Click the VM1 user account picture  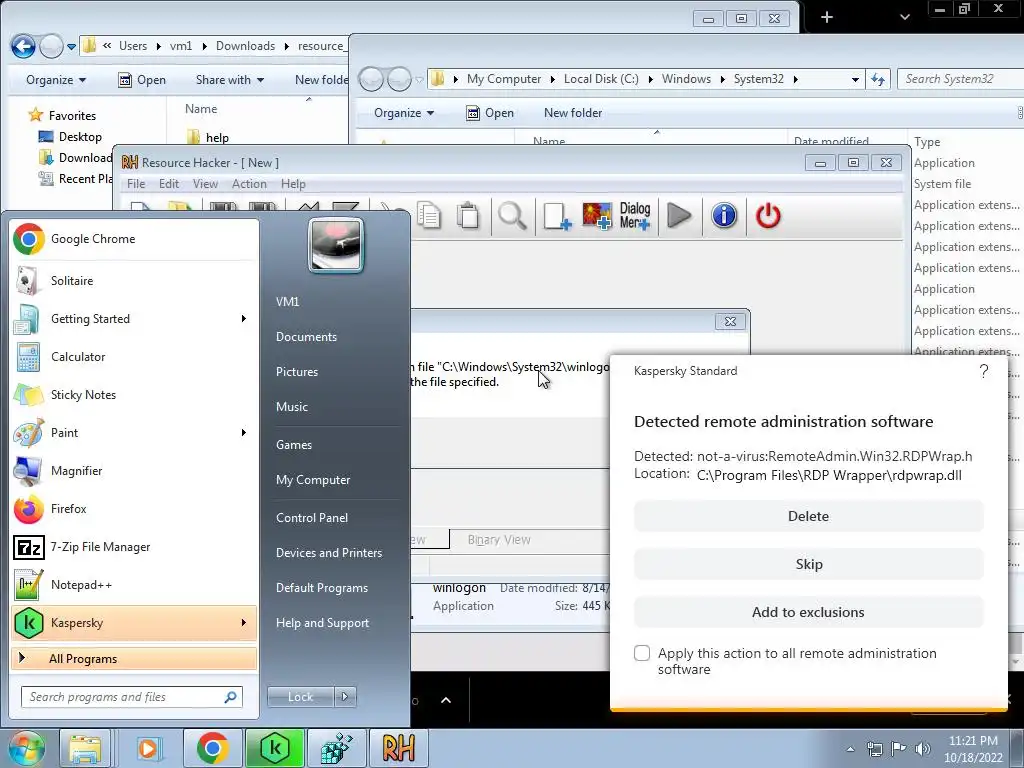coord(336,246)
